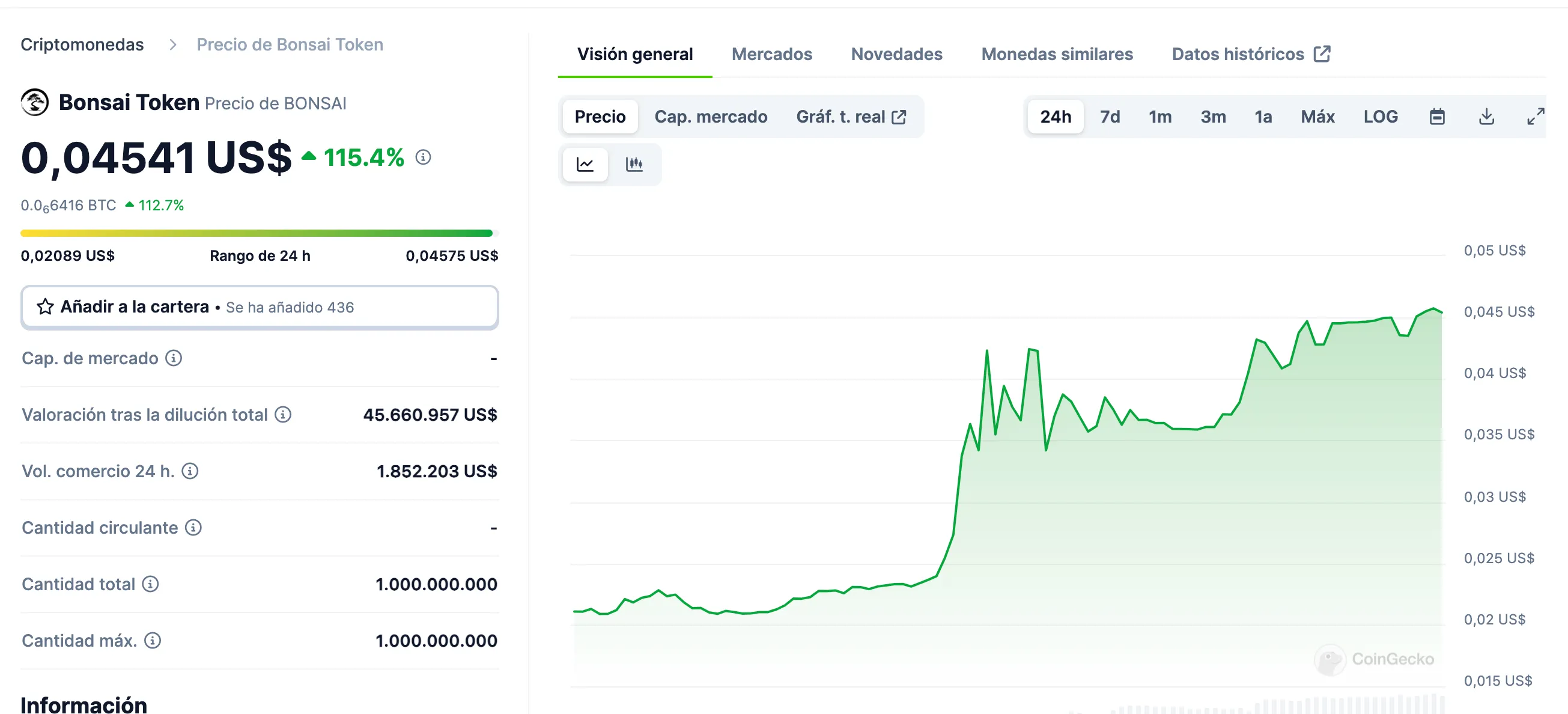
Task: Click the 24h range progress bar
Action: [x=260, y=233]
